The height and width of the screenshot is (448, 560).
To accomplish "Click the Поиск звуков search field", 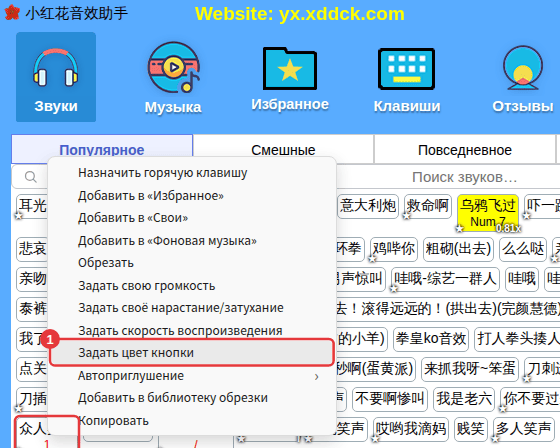I will tap(464, 177).
